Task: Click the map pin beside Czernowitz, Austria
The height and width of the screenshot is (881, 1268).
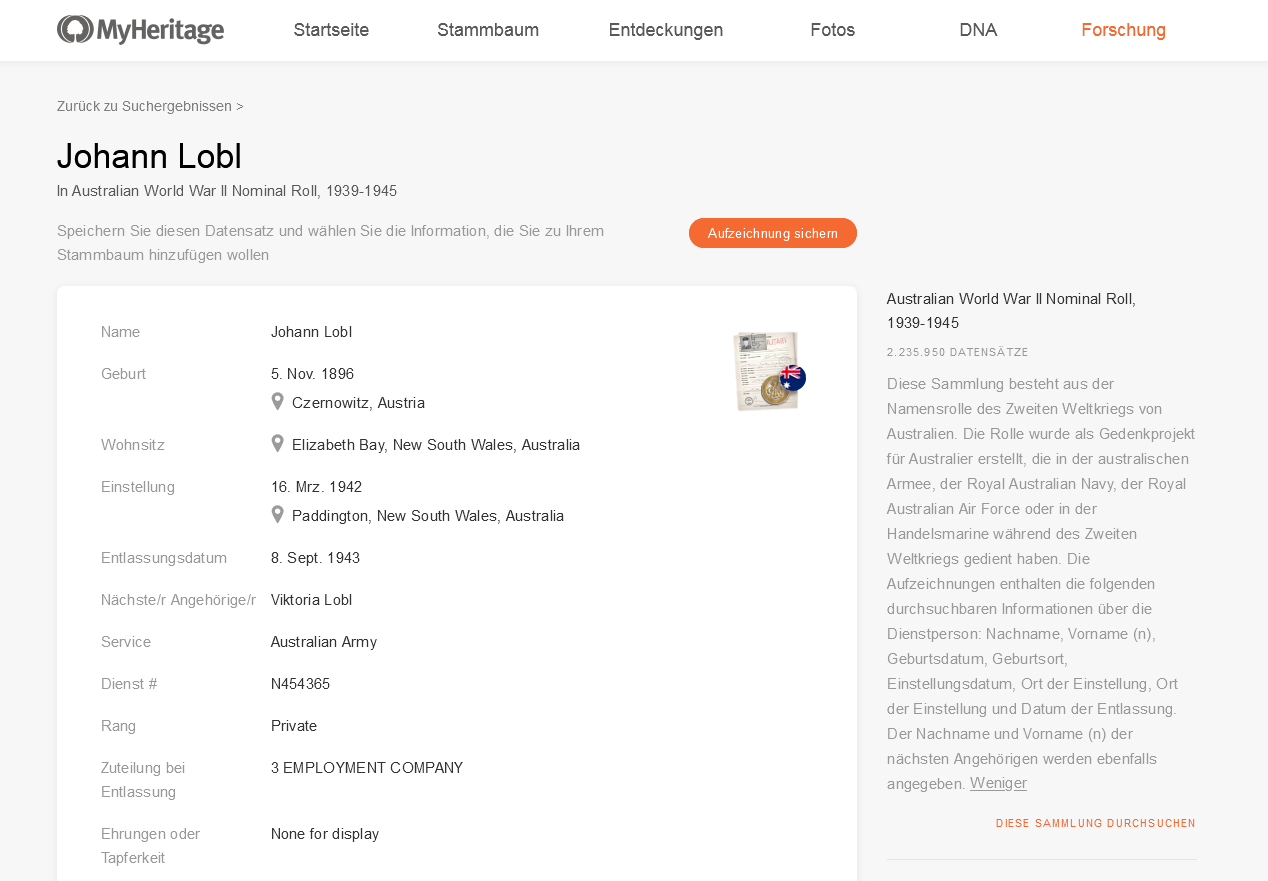Action: point(278,402)
